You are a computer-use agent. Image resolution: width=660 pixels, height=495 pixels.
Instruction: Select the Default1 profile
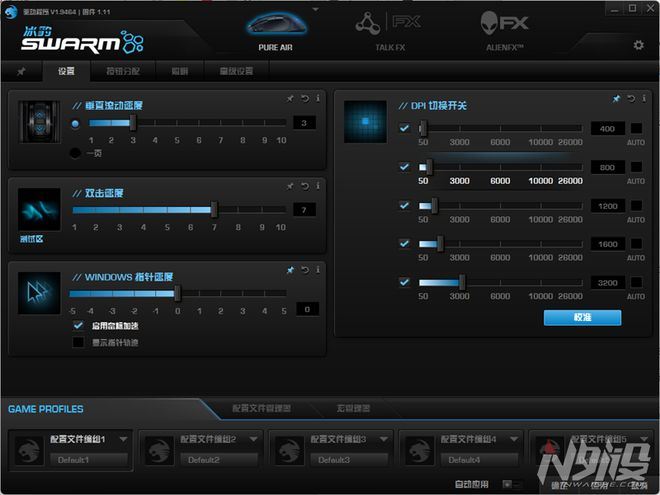pyautogui.click(x=88, y=460)
